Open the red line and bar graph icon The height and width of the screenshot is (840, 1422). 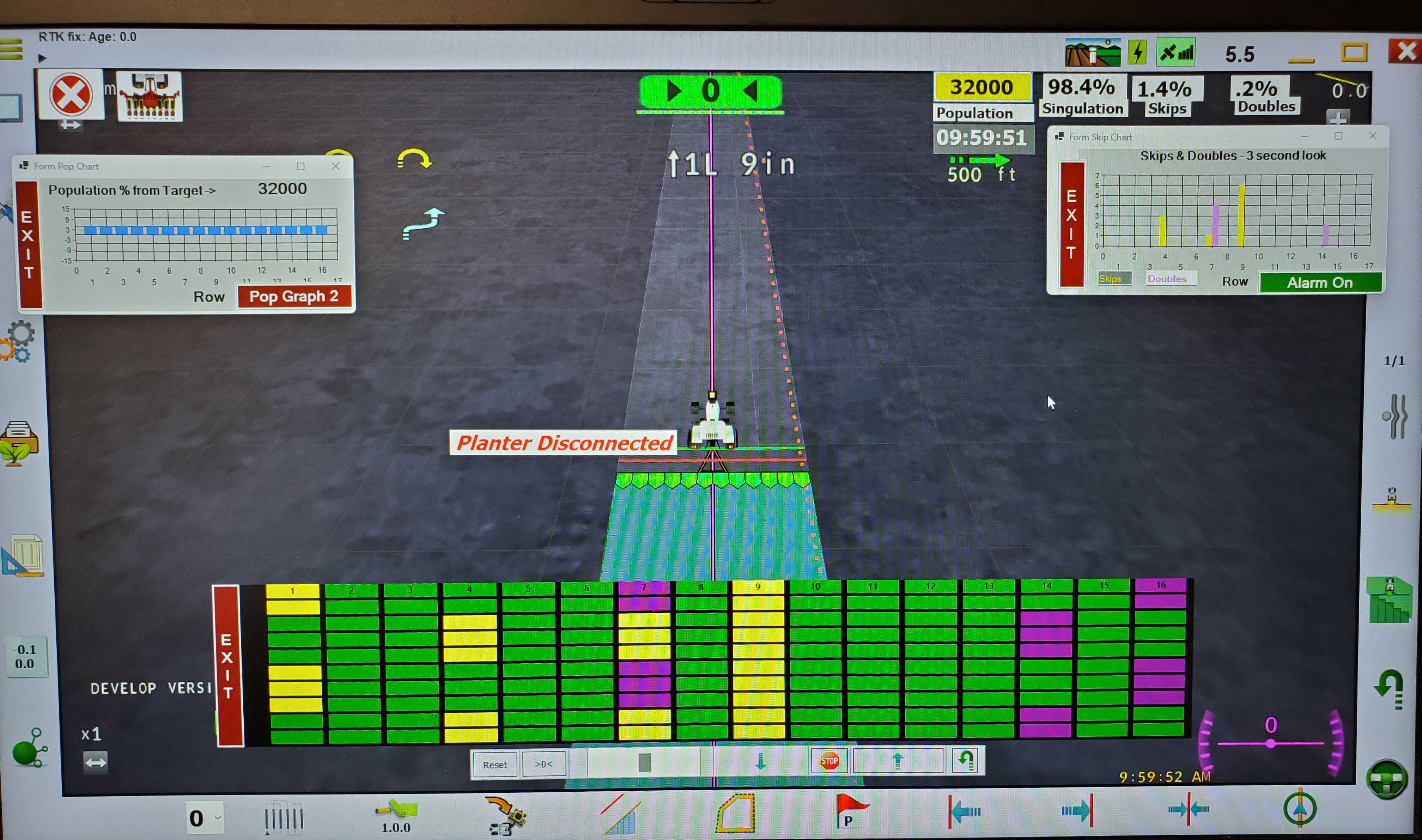[620, 814]
